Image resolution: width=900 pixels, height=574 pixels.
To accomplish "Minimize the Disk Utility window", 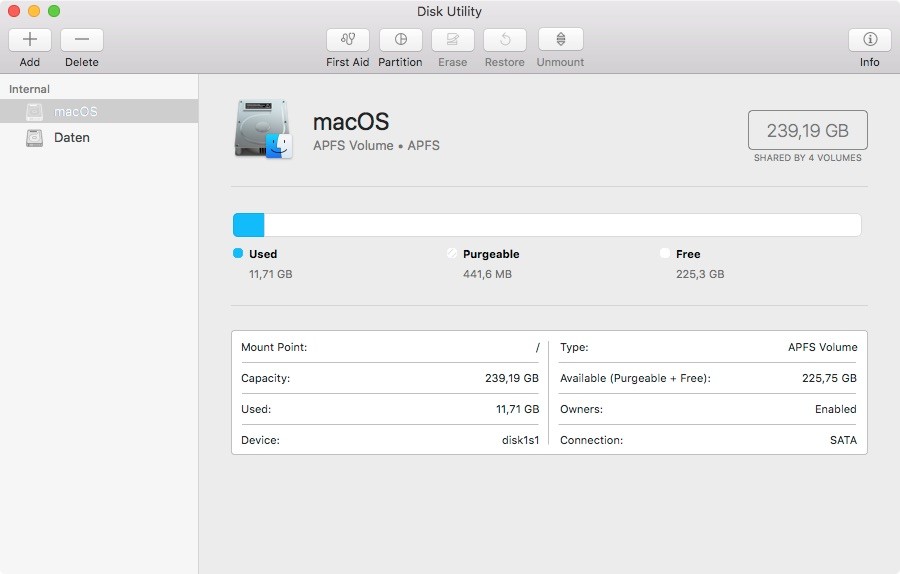I will pyautogui.click(x=34, y=11).
